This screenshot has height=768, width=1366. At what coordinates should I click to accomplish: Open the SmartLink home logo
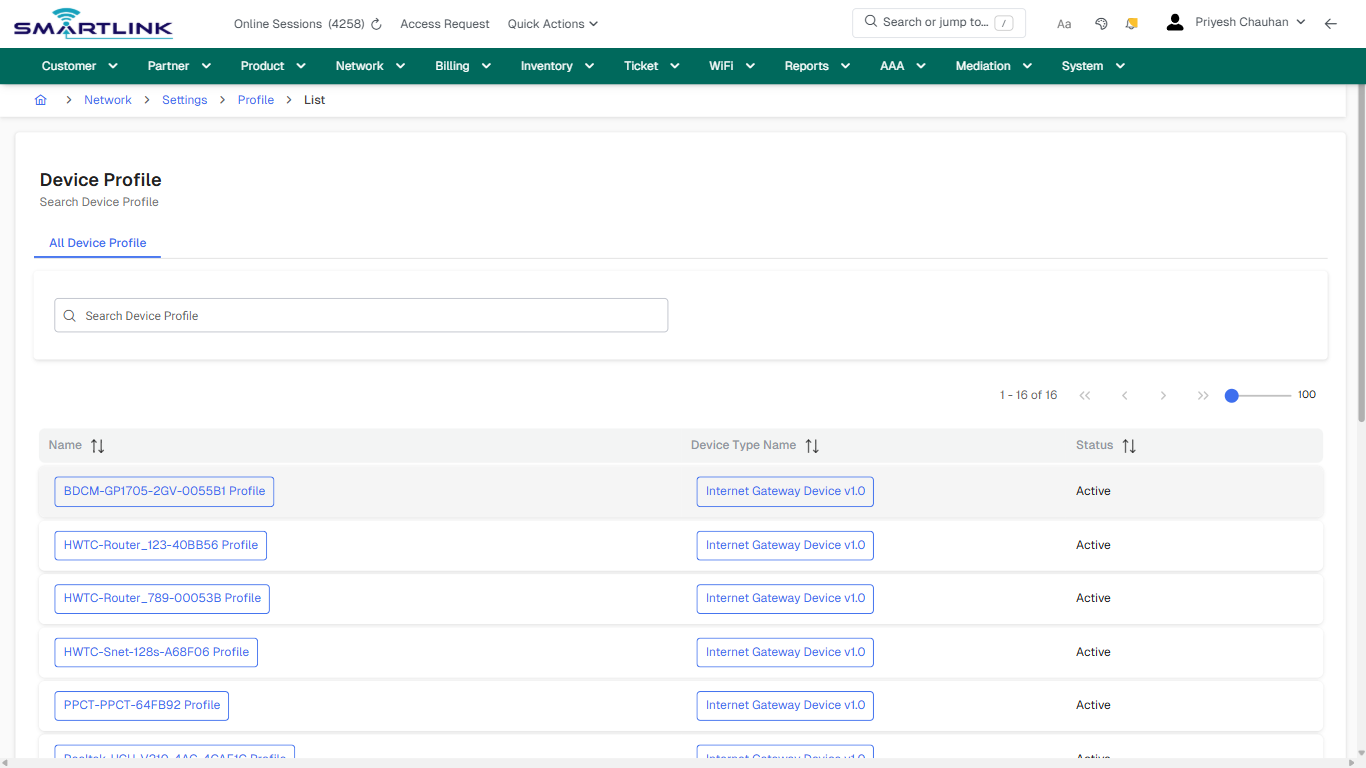click(x=92, y=23)
